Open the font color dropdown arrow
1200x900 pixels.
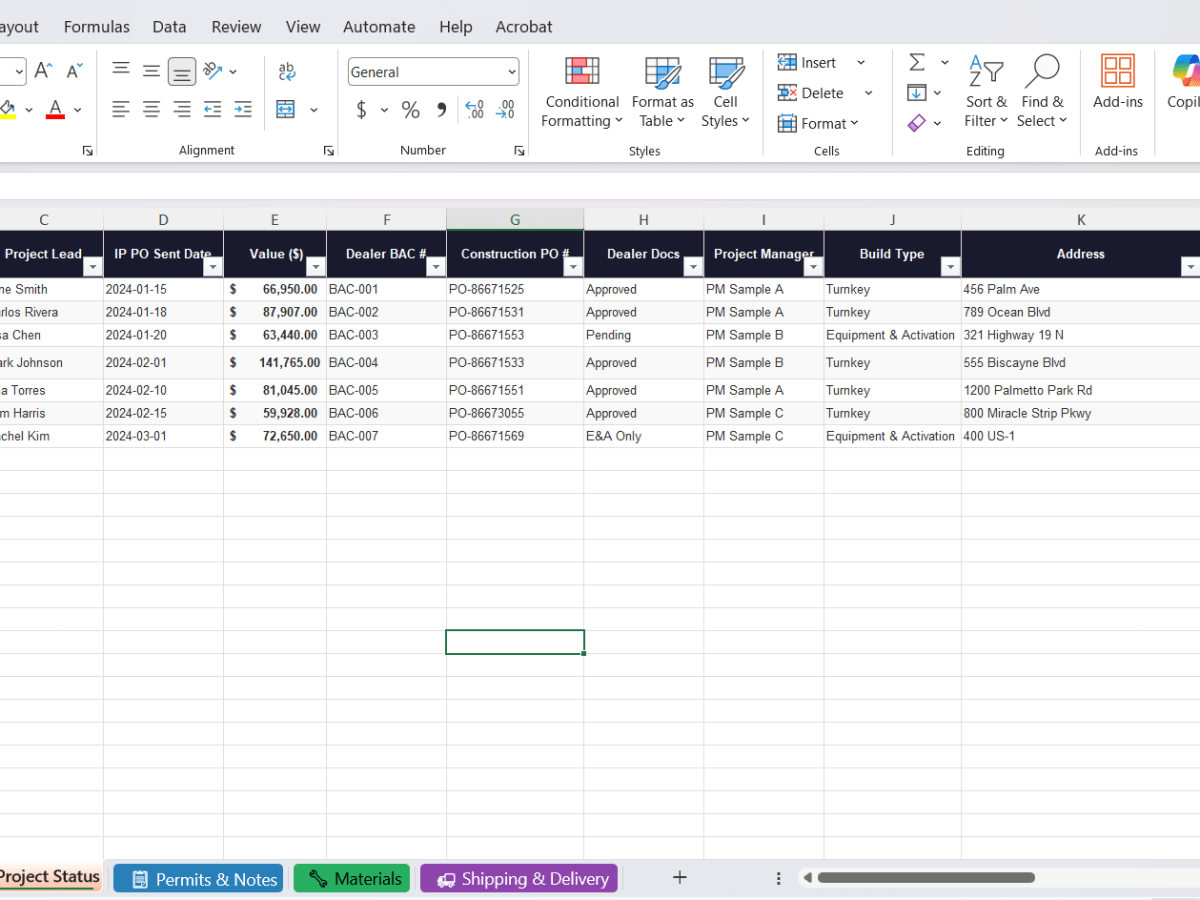(77, 110)
